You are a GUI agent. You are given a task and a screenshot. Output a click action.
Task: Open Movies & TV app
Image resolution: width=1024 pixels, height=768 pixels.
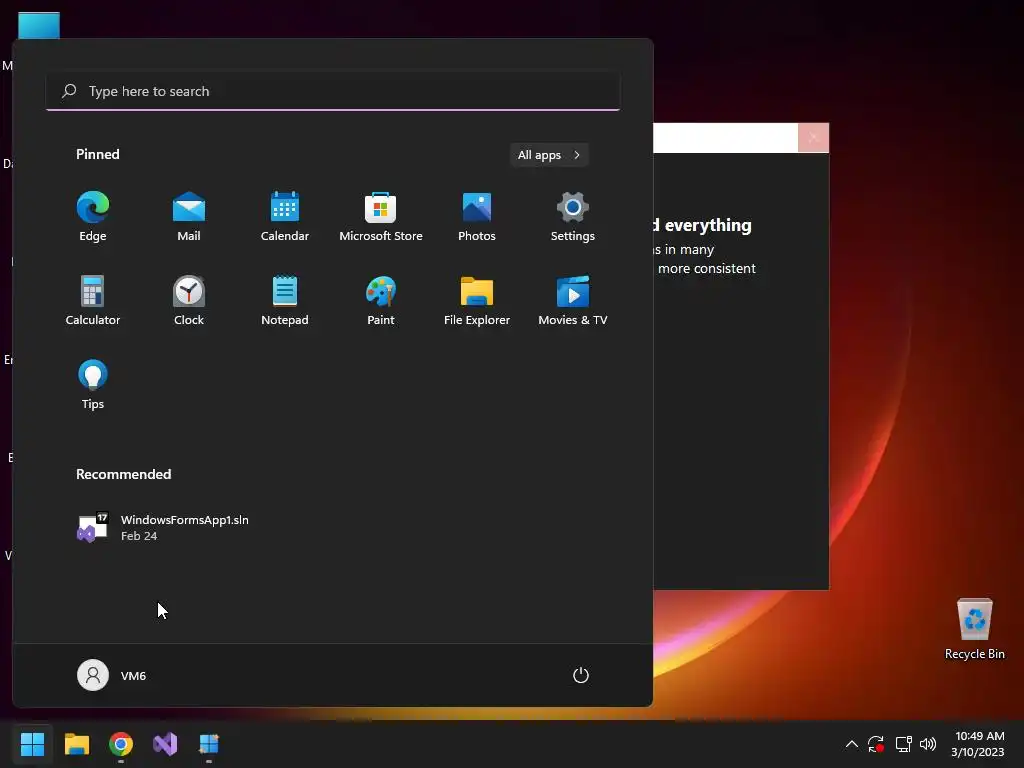tap(573, 300)
